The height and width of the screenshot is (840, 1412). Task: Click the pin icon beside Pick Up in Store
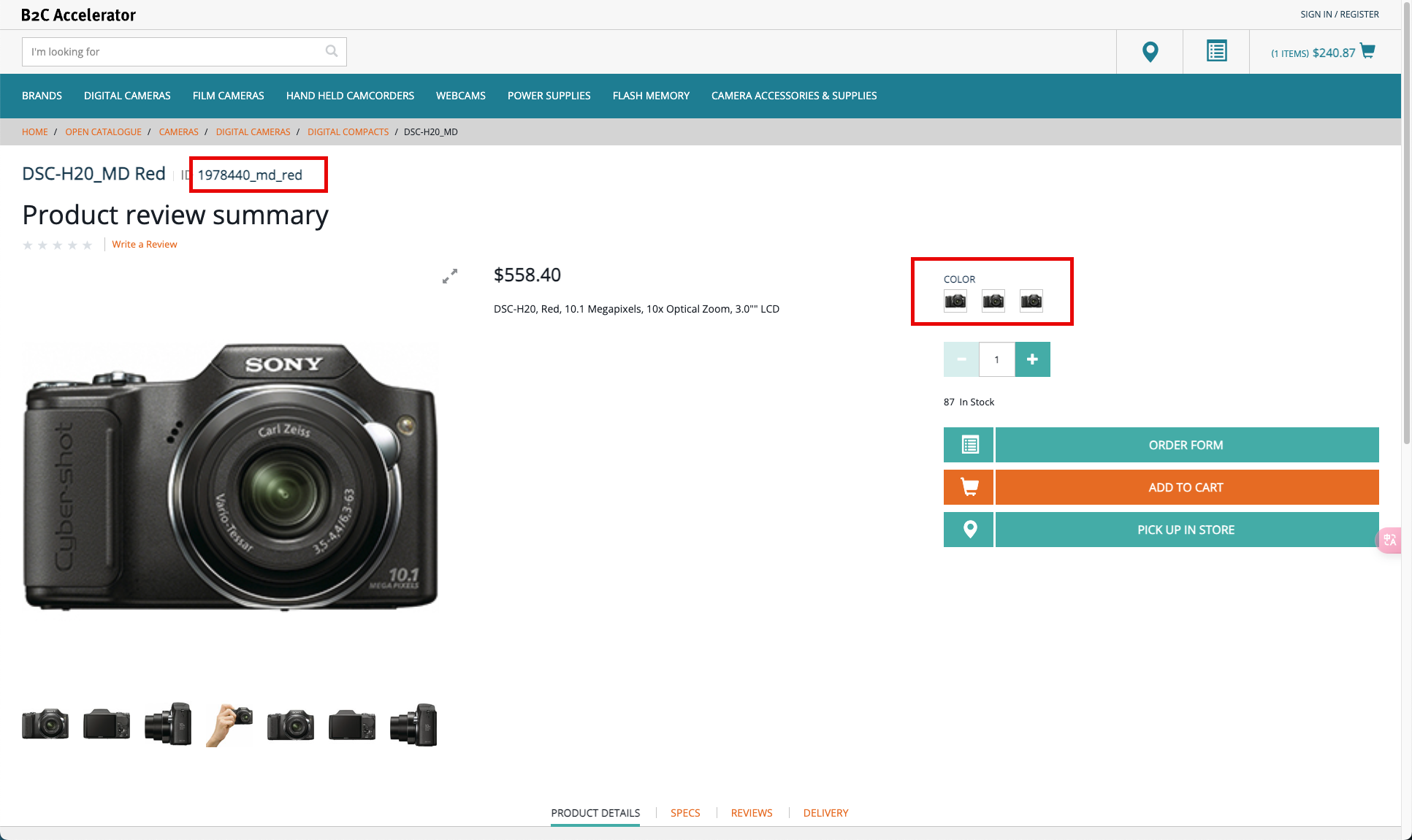click(969, 530)
